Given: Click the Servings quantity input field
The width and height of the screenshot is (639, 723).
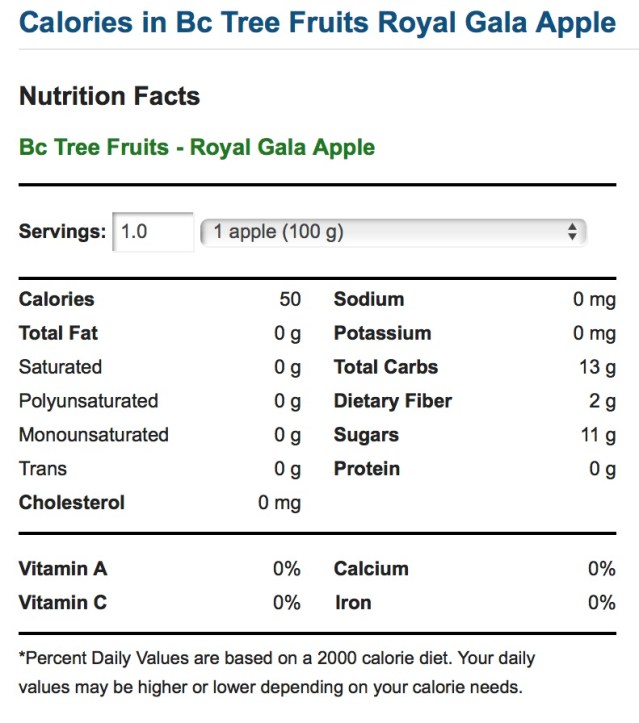Looking at the screenshot, I should coord(153,232).
